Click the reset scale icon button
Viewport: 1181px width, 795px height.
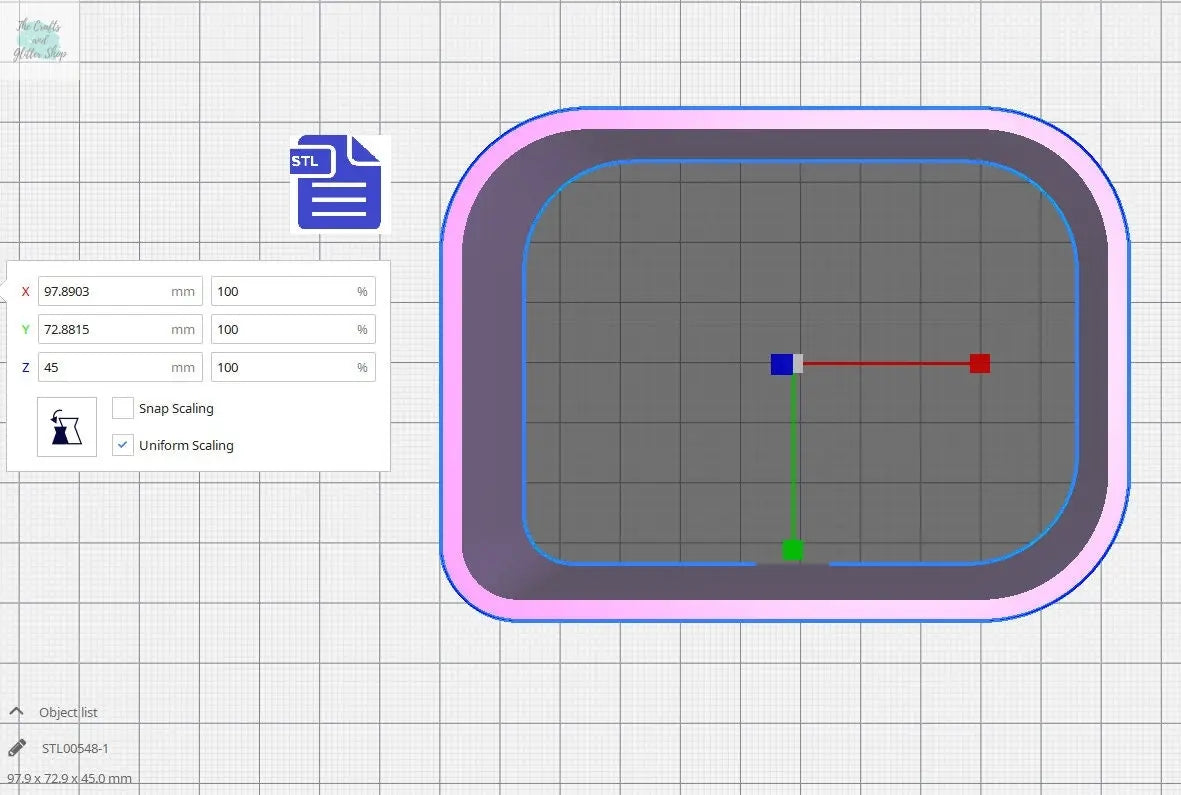pyautogui.click(x=67, y=427)
